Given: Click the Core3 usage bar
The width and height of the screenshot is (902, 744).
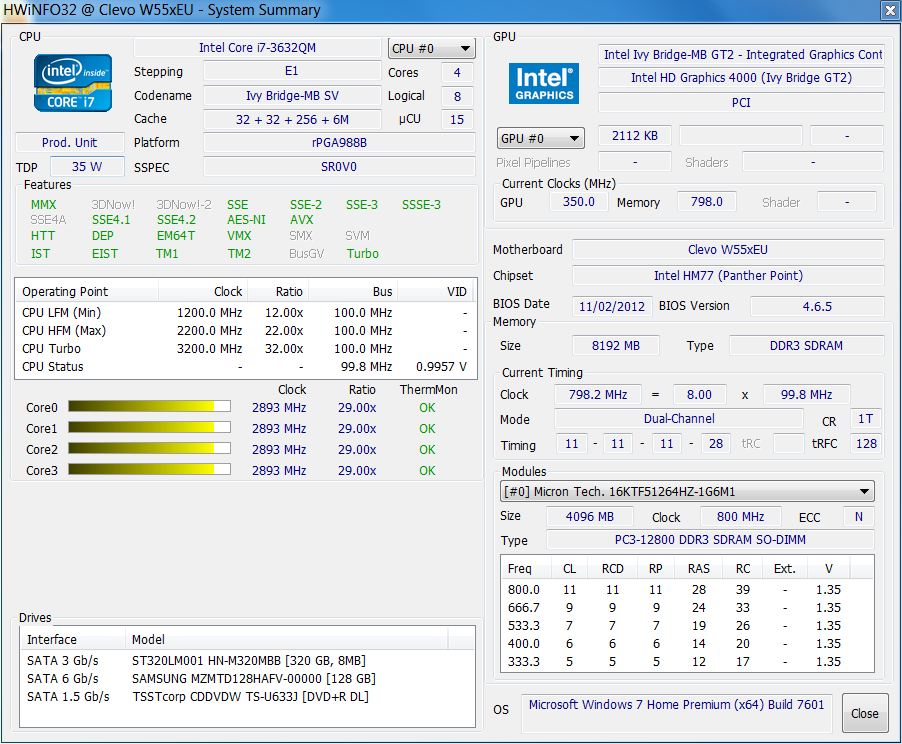Looking at the screenshot, I should click(x=150, y=470).
